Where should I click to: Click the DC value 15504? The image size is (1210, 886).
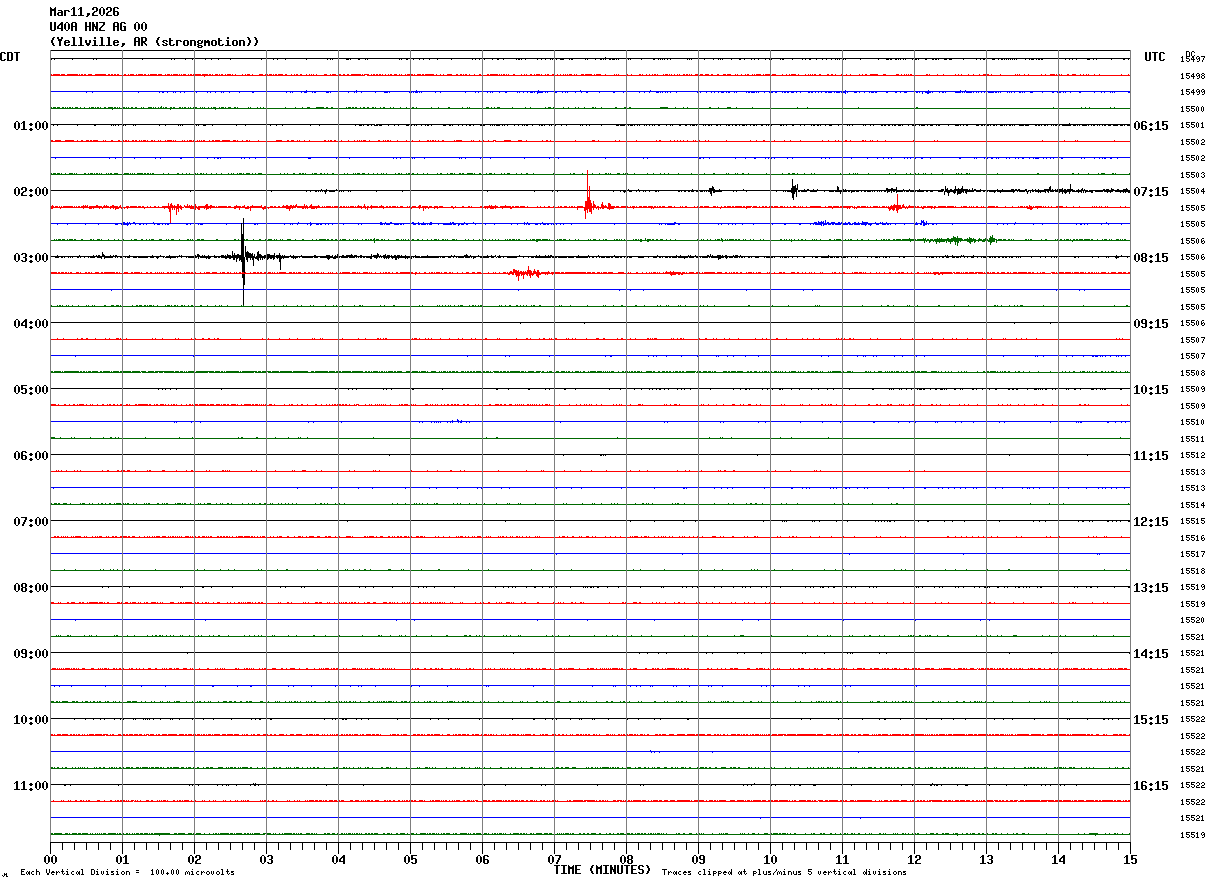(x=1192, y=191)
